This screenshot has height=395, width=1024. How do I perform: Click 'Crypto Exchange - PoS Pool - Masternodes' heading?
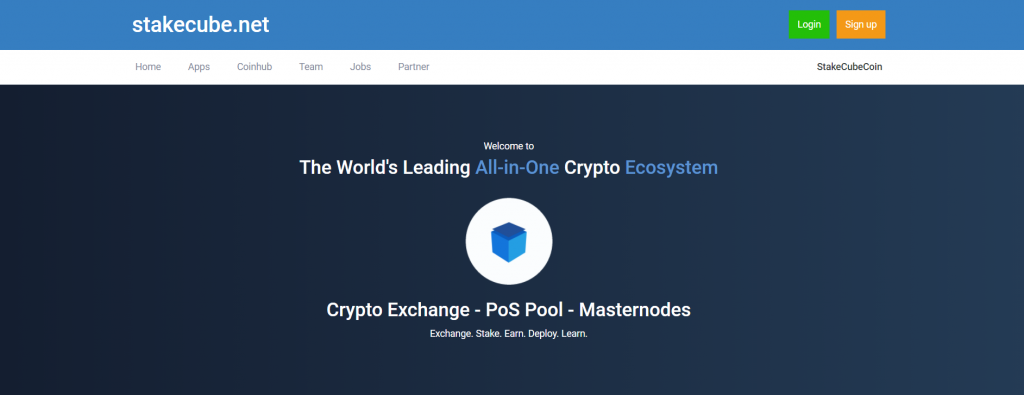[508, 309]
